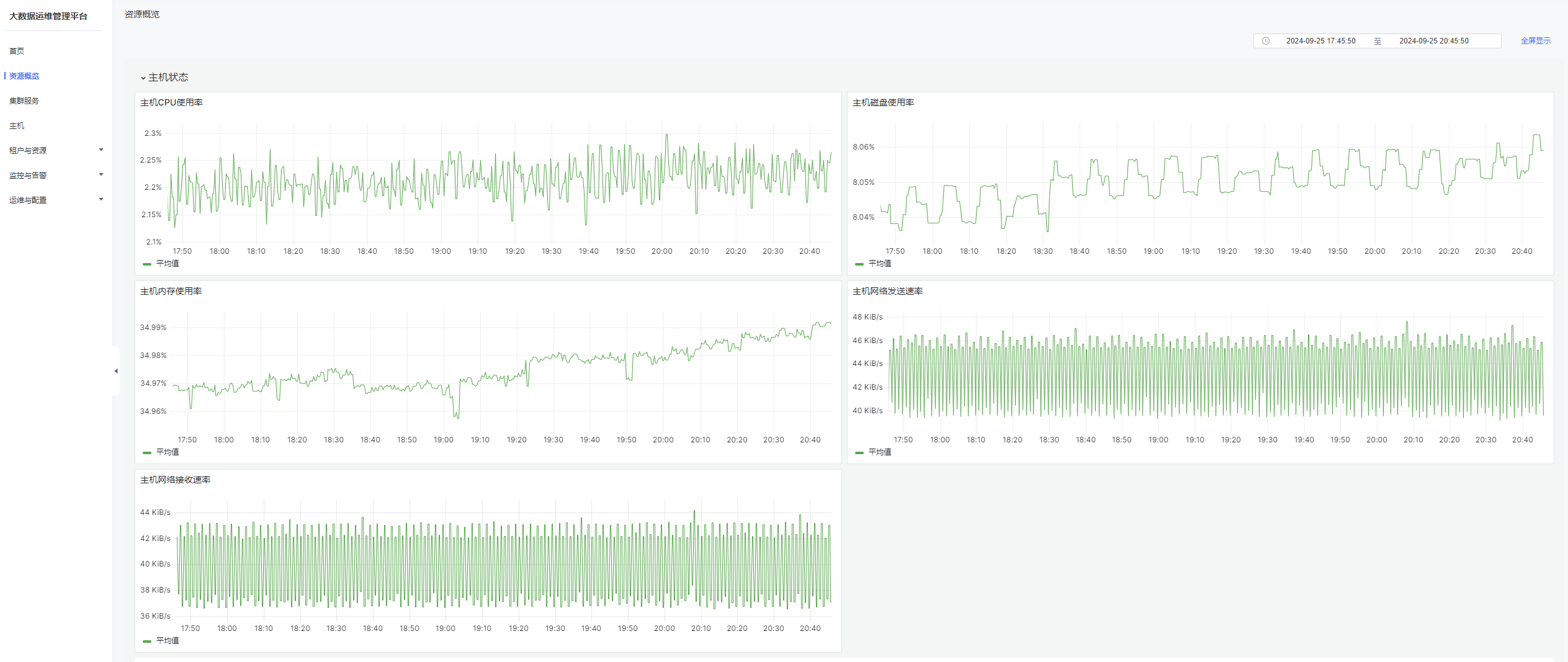Click the green swatch in 主机内存使用率 legend
This screenshot has height=662, width=1568.
(147, 453)
